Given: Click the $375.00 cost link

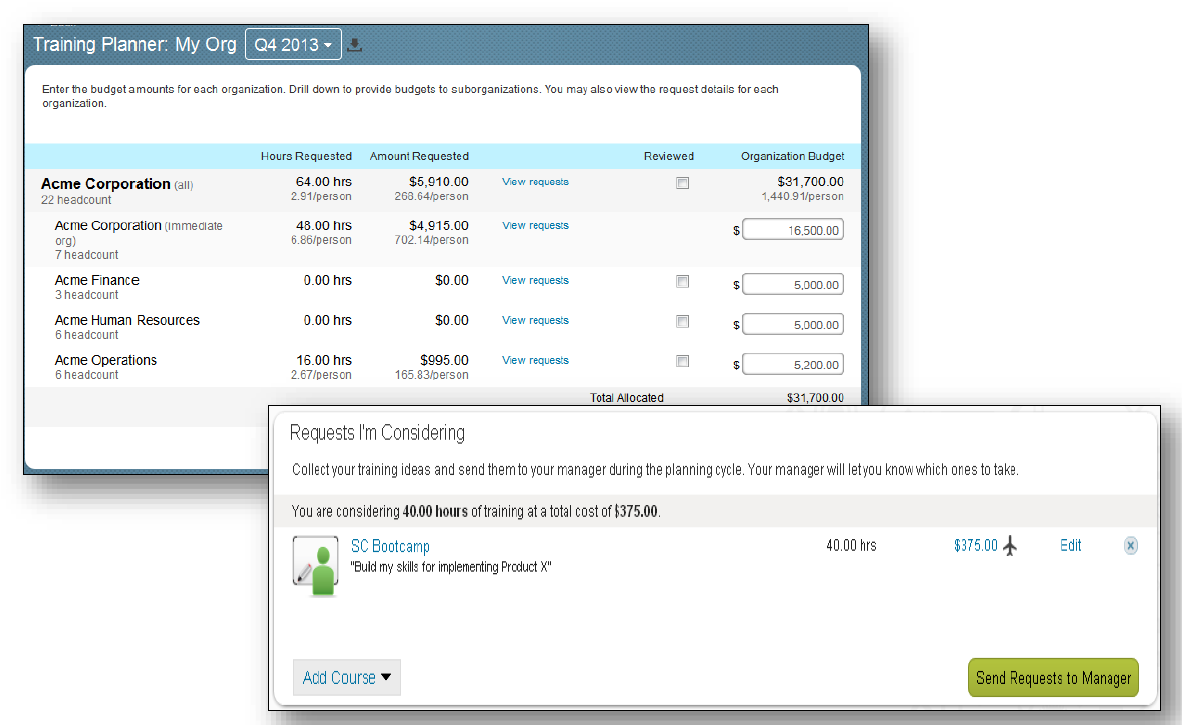Looking at the screenshot, I should click(x=975, y=546).
